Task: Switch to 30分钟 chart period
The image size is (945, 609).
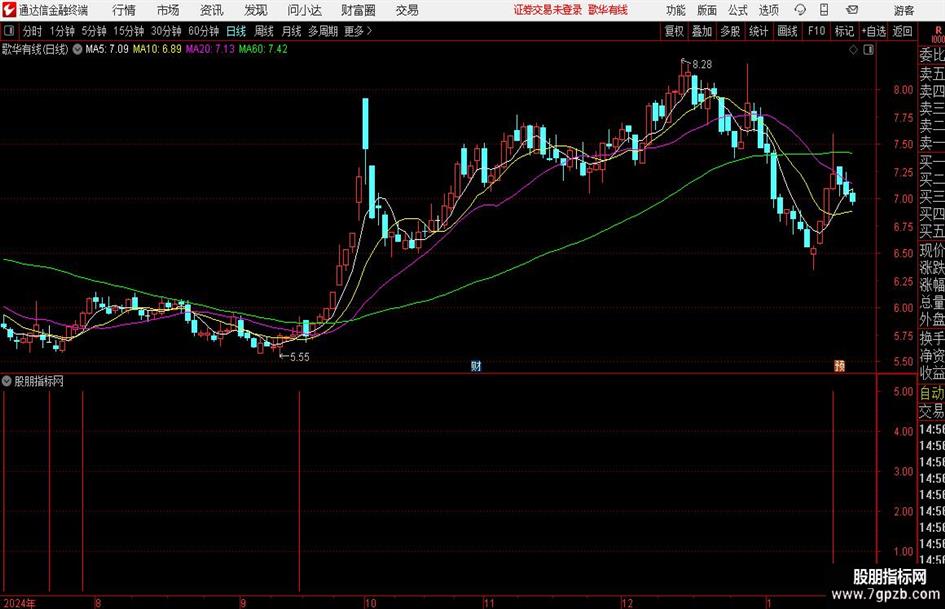Action: point(166,31)
